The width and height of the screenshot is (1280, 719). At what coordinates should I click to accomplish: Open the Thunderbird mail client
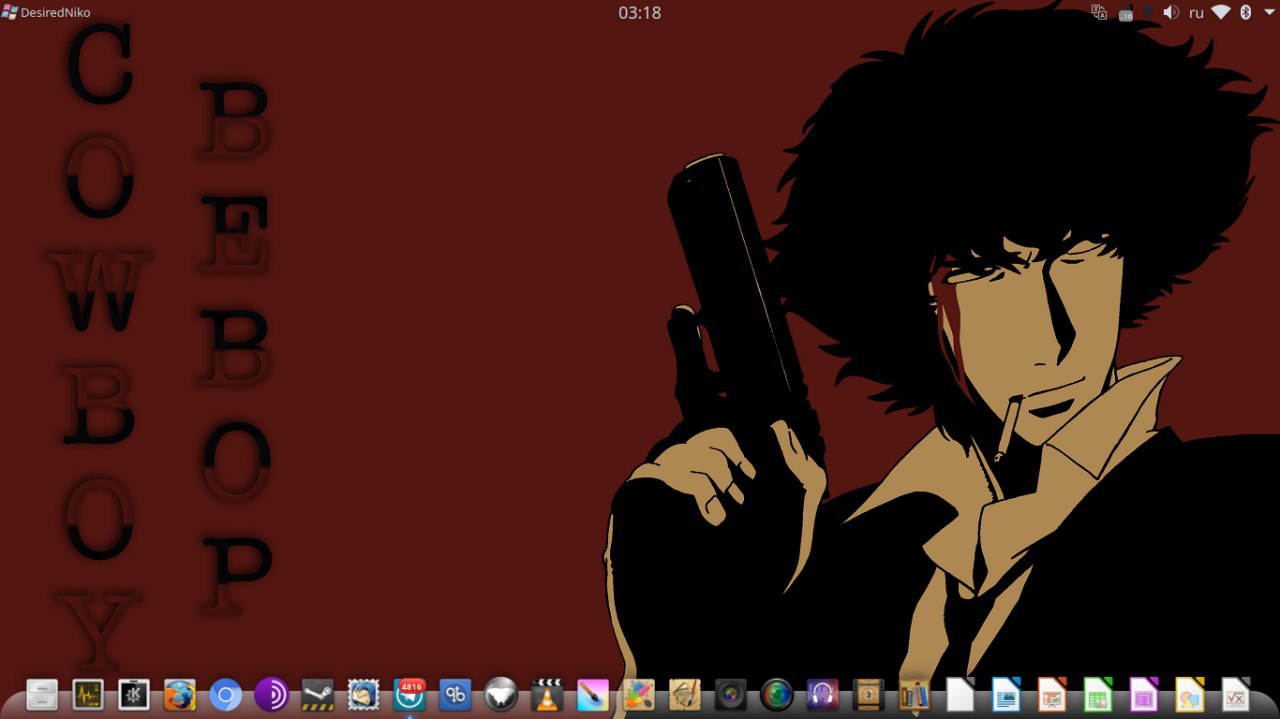(363, 694)
